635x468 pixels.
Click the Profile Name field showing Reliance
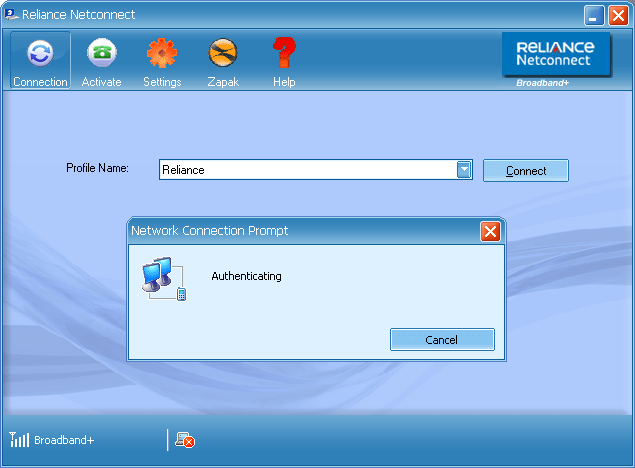[x=315, y=170]
